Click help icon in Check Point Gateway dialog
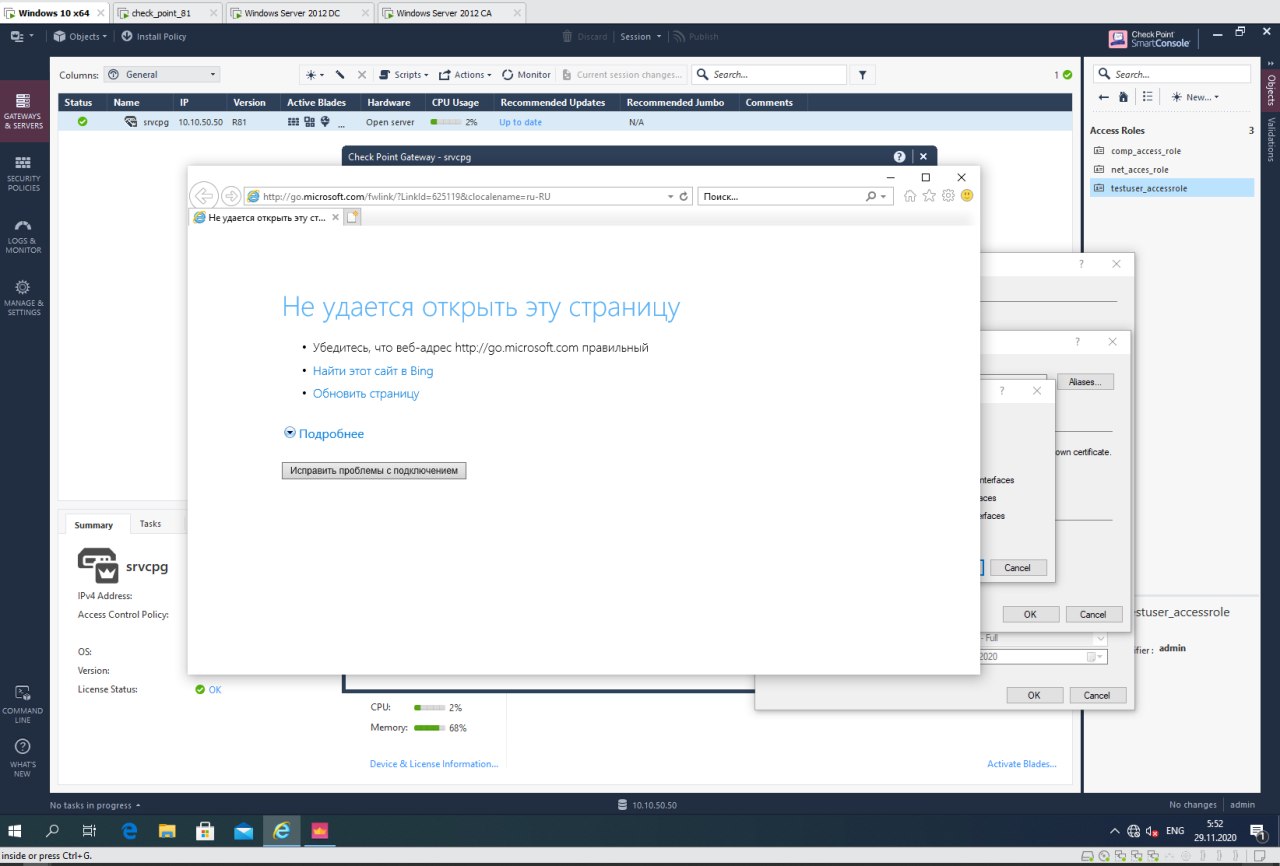The width and height of the screenshot is (1280, 866). (x=900, y=157)
